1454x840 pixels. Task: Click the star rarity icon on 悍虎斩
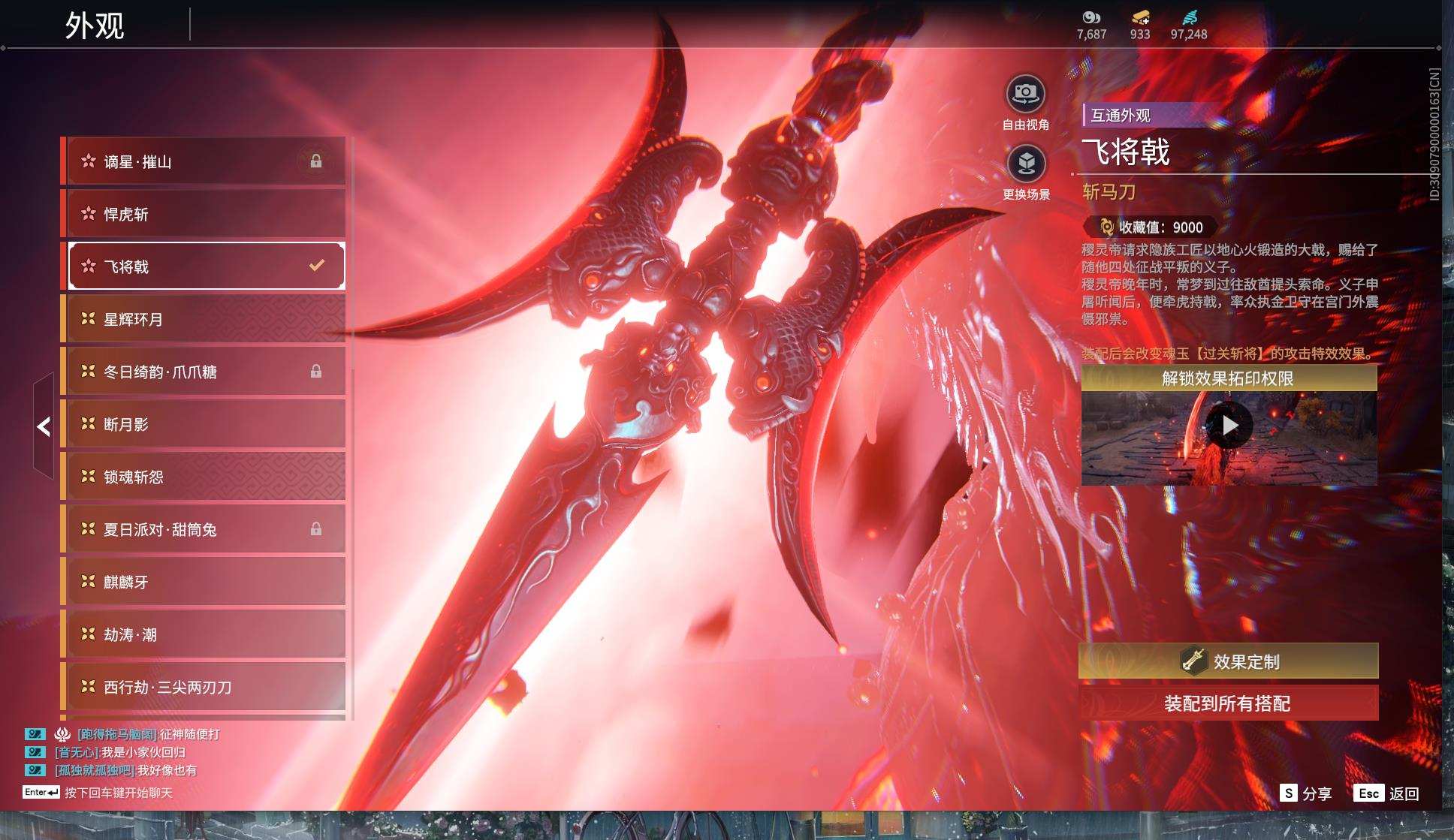pos(89,213)
